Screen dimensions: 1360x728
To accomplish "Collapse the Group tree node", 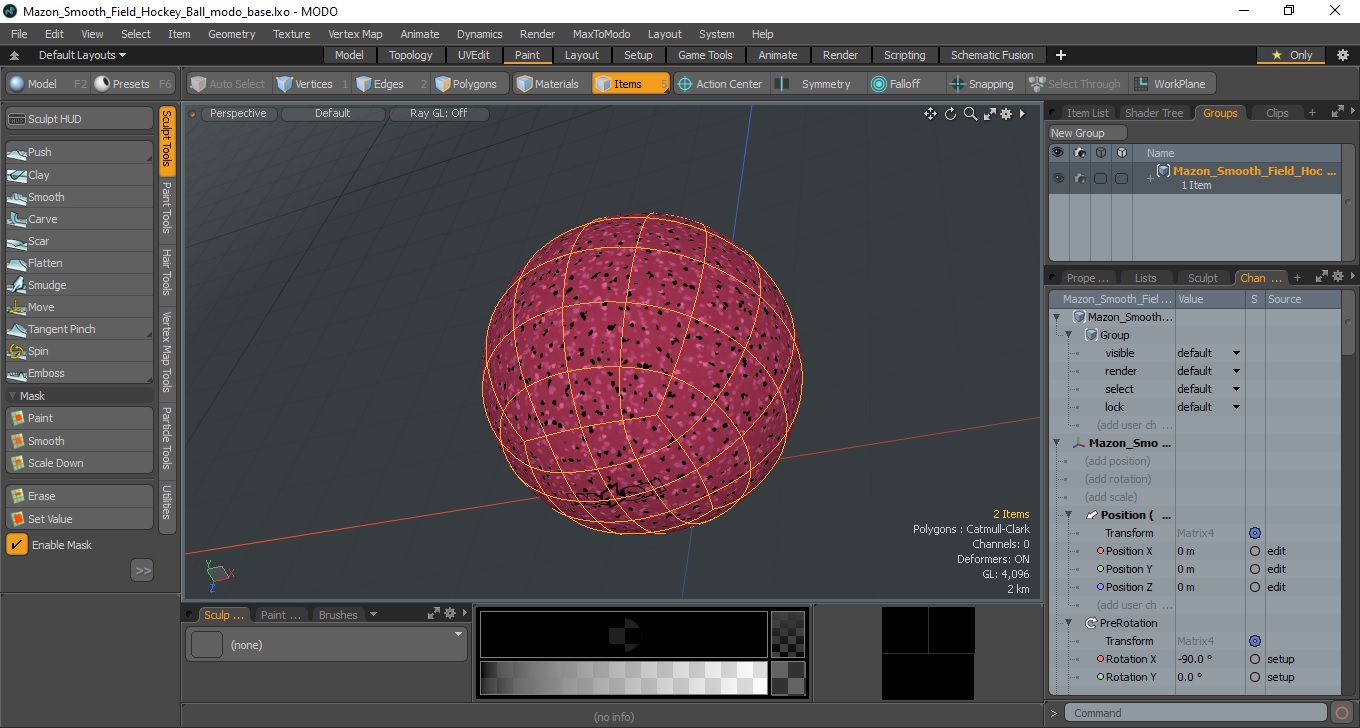I will click(1068, 335).
